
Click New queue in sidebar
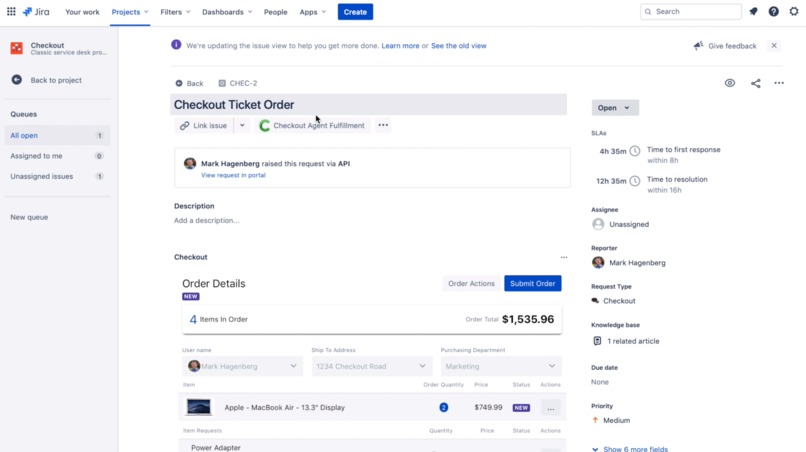29,217
